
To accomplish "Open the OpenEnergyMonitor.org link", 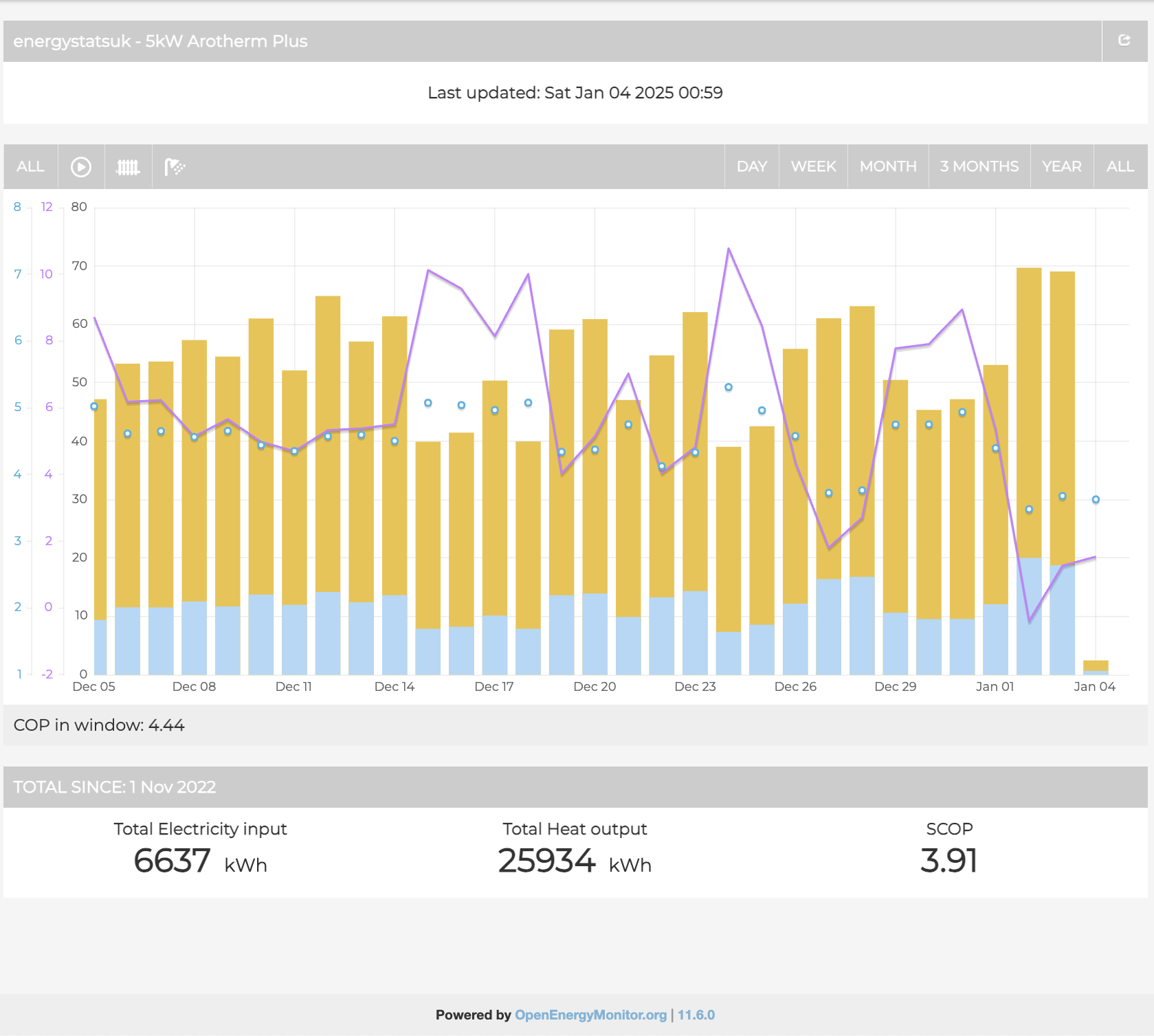I will (x=590, y=1015).
